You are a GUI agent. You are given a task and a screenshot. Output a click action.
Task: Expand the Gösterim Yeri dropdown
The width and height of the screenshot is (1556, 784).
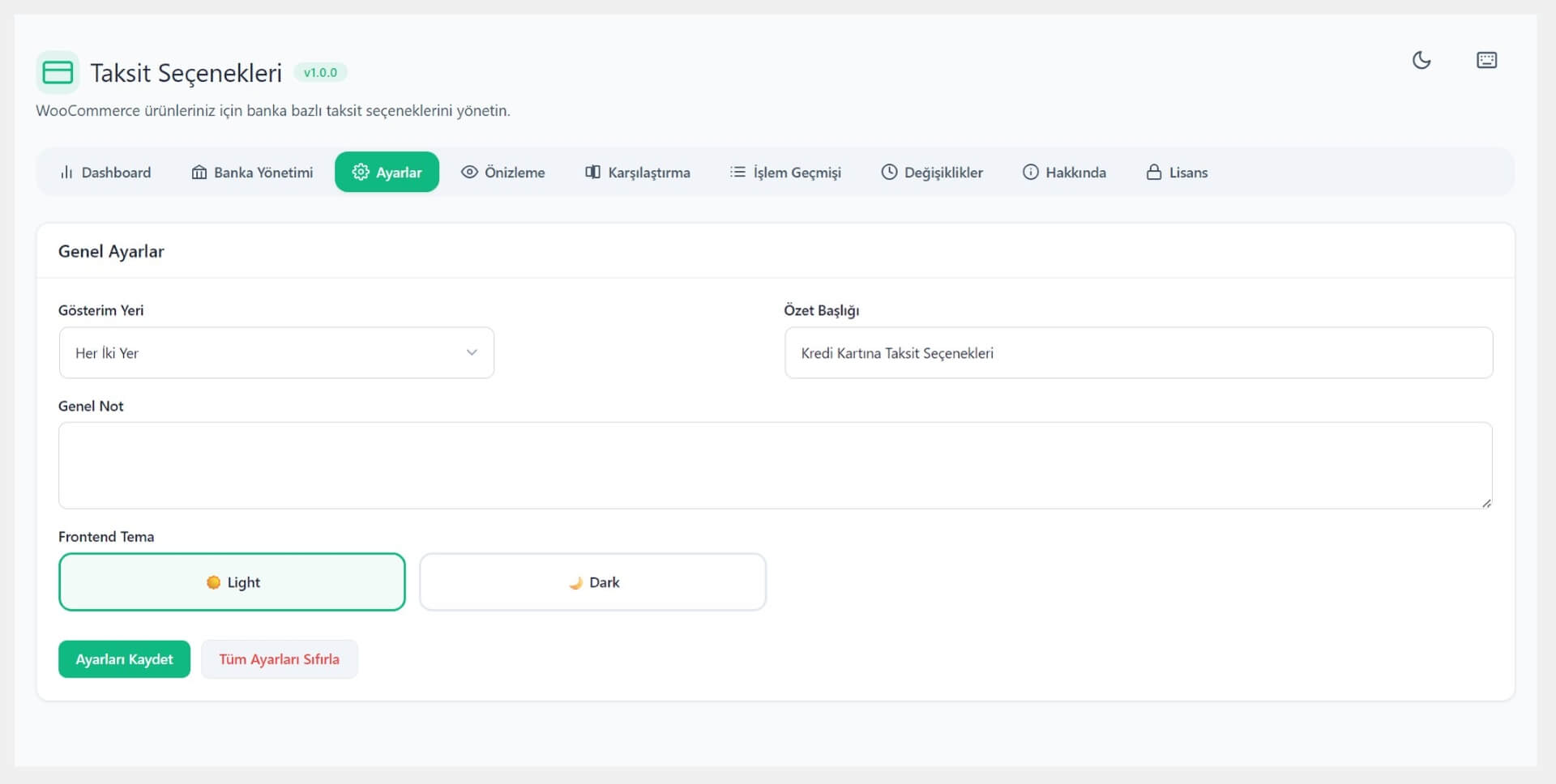coord(276,352)
